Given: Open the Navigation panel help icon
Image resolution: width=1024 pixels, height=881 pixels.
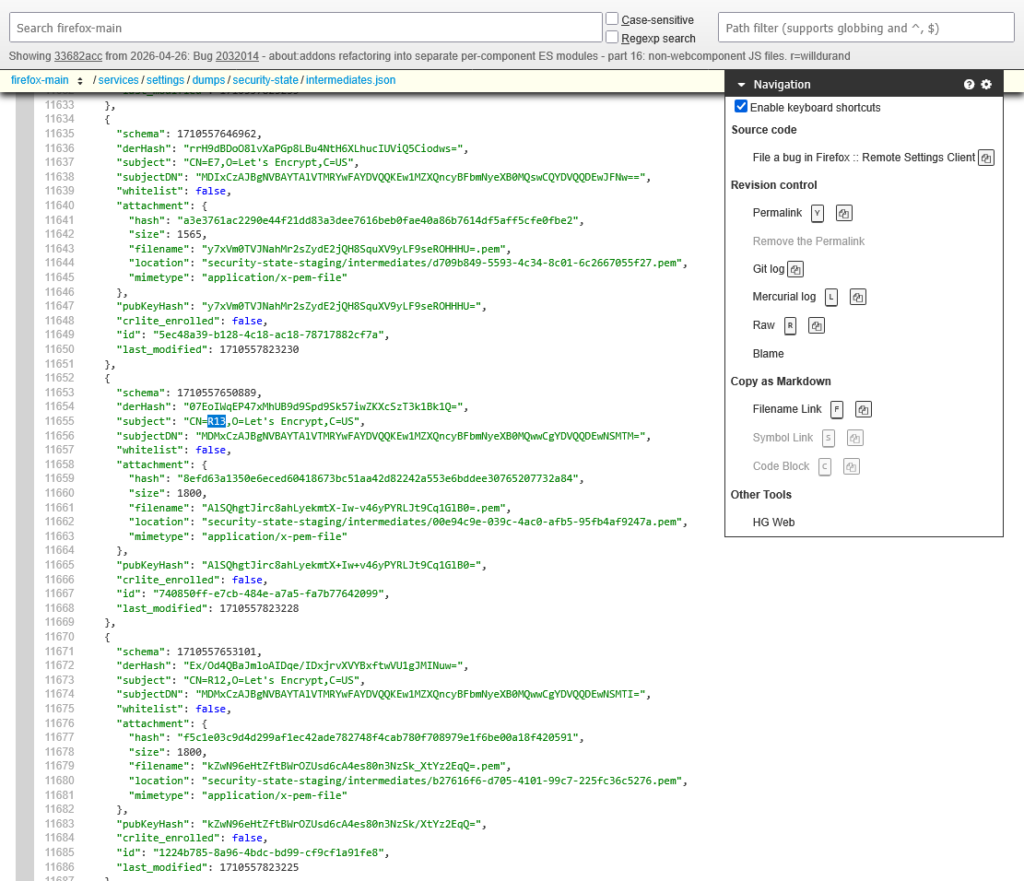Looking at the screenshot, I should tap(969, 85).
